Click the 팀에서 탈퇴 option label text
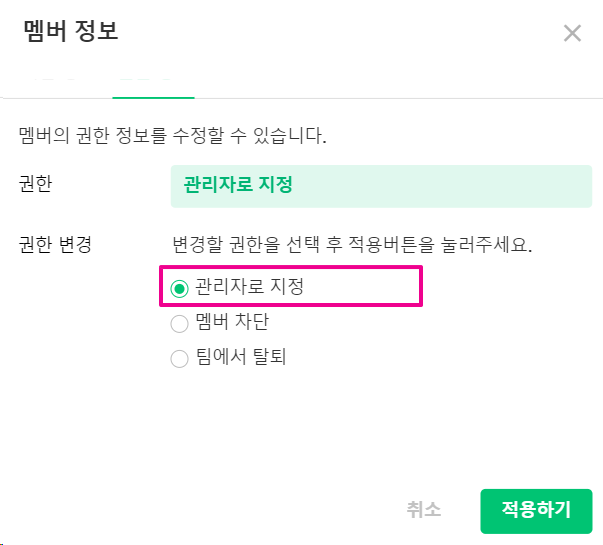This screenshot has height=545, width=603. pos(240,357)
